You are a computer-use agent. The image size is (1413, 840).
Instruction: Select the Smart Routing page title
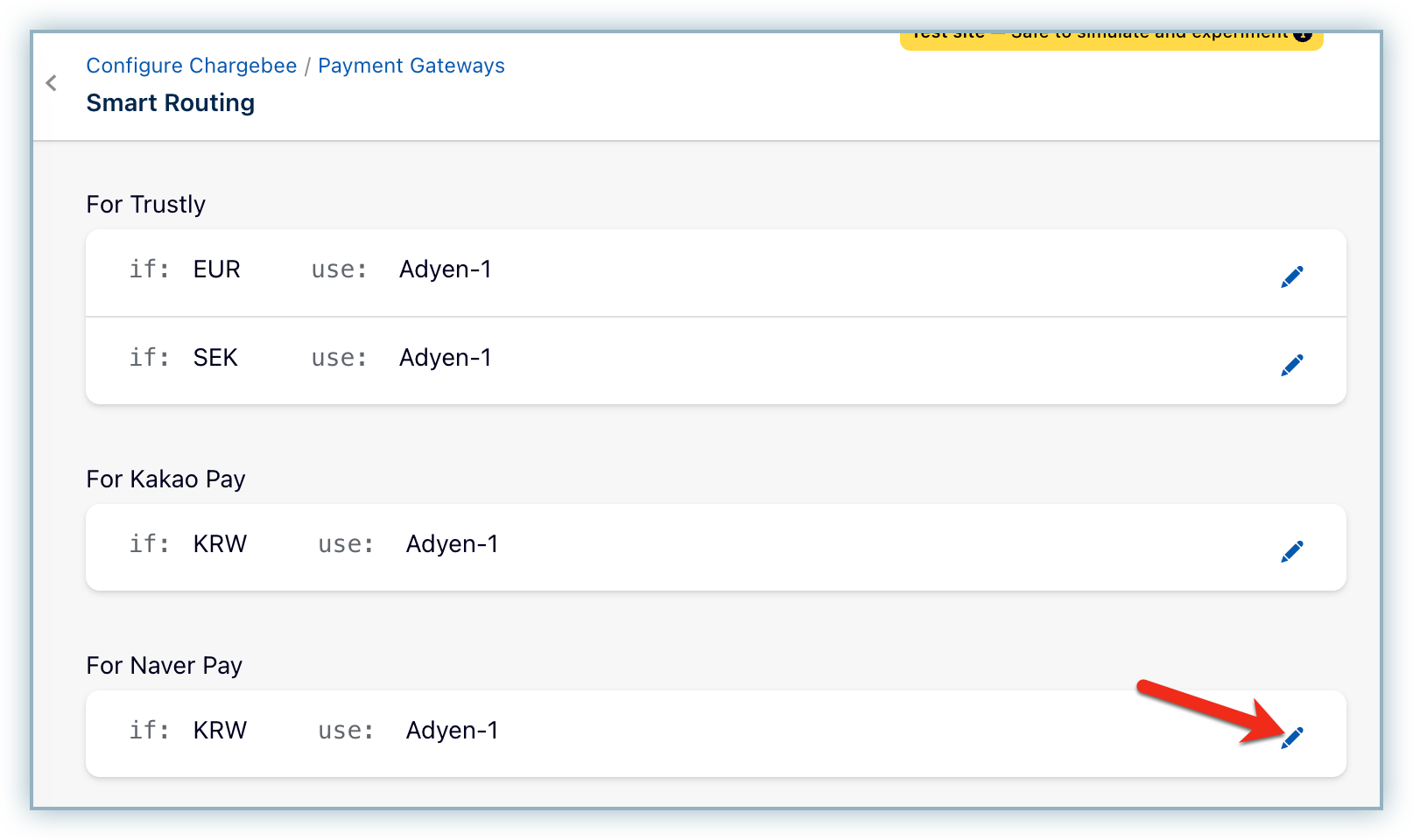click(x=171, y=102)
